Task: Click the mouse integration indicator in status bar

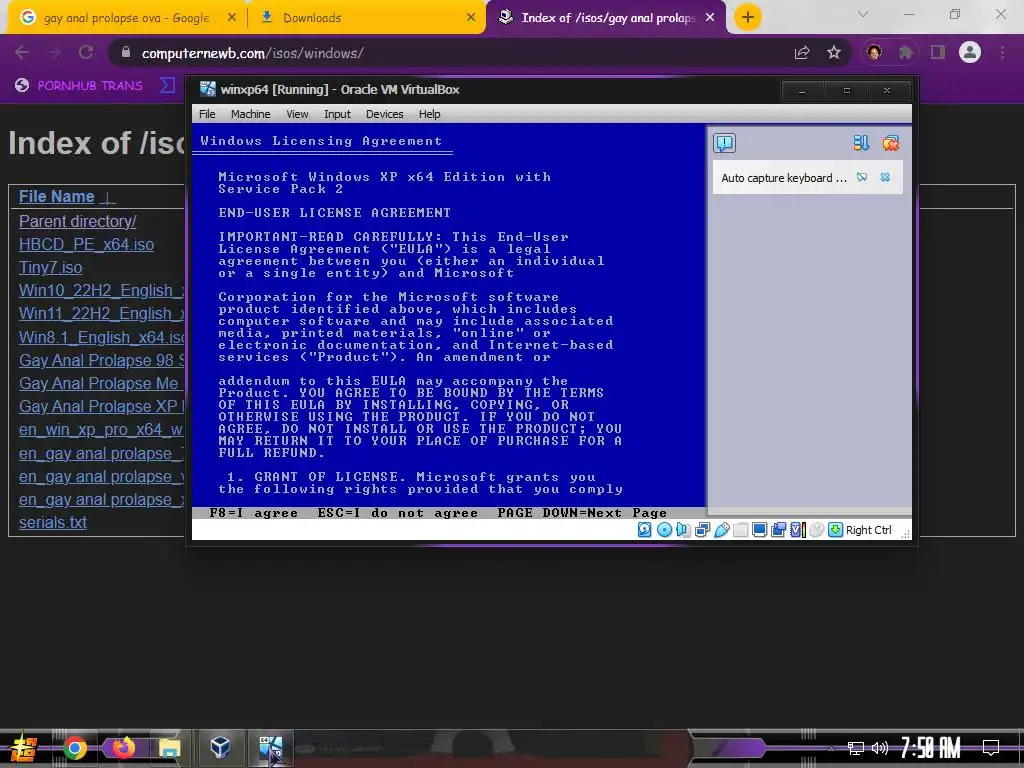Action: (x=816, y=530)
